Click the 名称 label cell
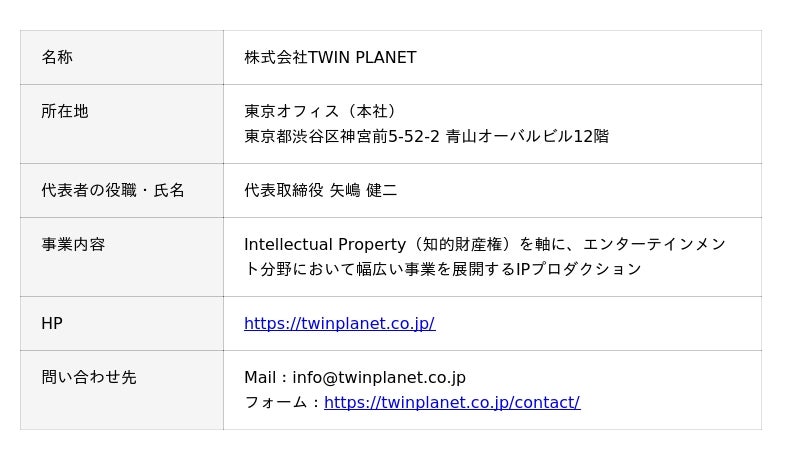 point(57,57)
